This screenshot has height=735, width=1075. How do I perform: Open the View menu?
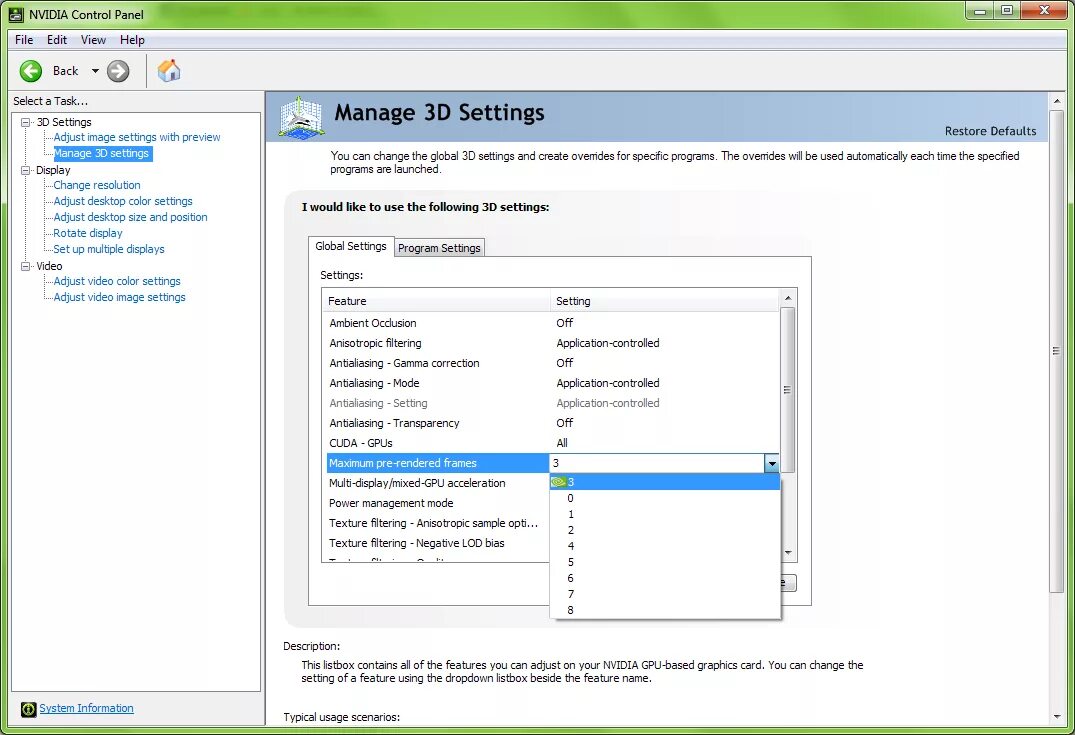coord(93,40)
